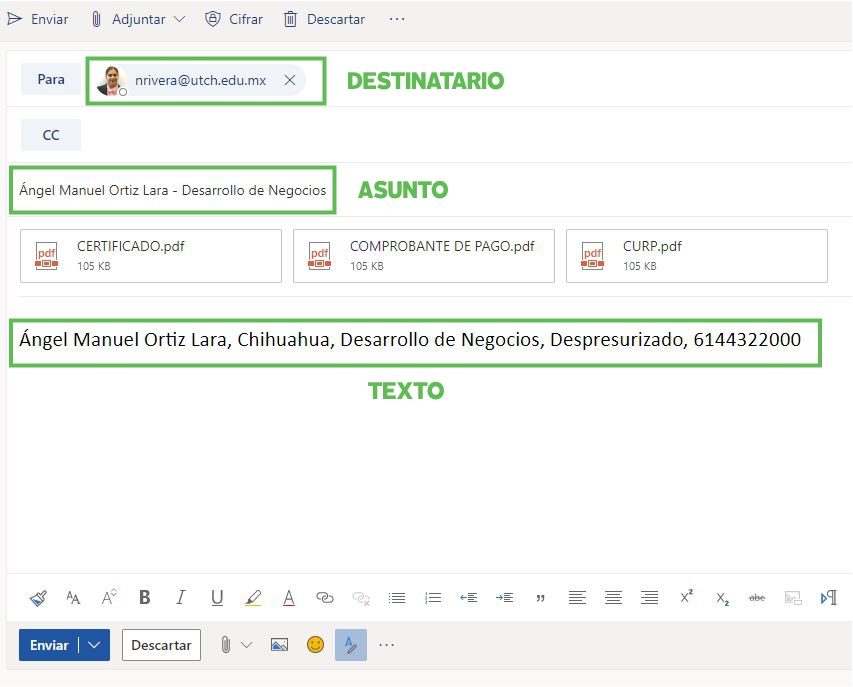Toggle underline text formatting
The width and height of the screenshot is (853, 687).
pyautogui.click(x=217, y=597)
